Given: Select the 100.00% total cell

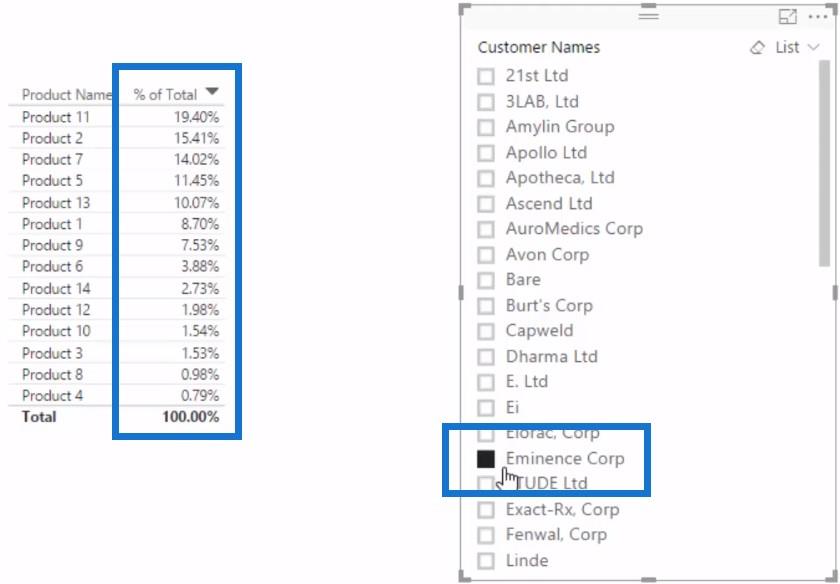Looking at the screenshot, I should coord(191,417).
